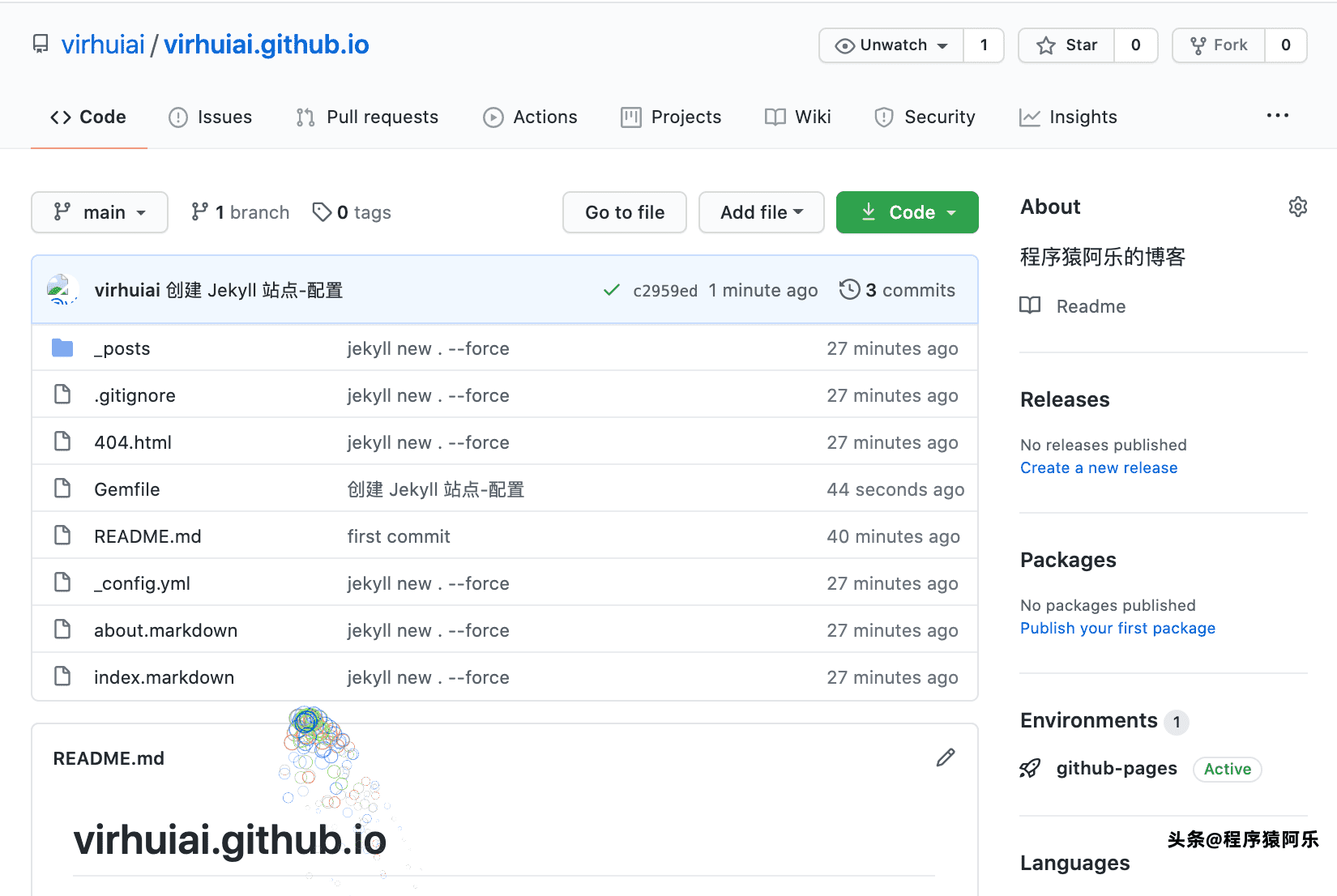This screenshot has height=896, width=1337.
Task: Open the virhuiai owner profile link
Action: (103, 45)
